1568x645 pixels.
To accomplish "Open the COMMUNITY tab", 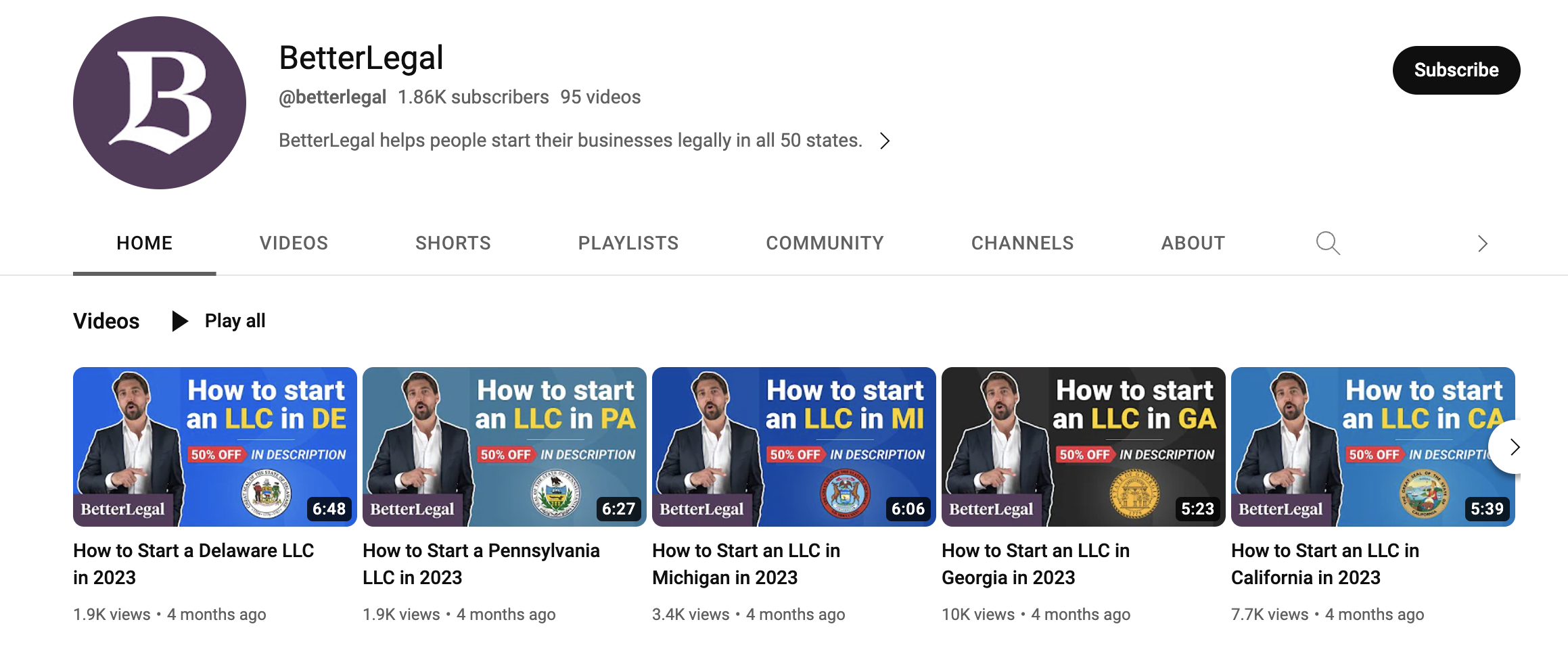I will pyautogui.click(x=825, y=243).
